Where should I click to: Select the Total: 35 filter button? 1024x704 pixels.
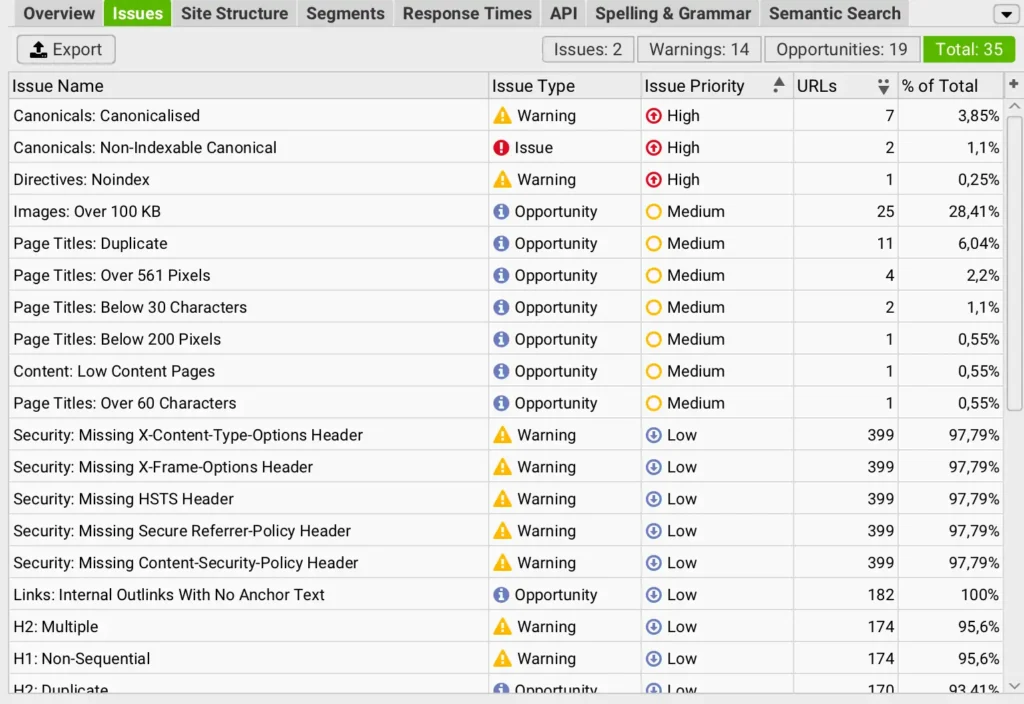pos(969,49)
